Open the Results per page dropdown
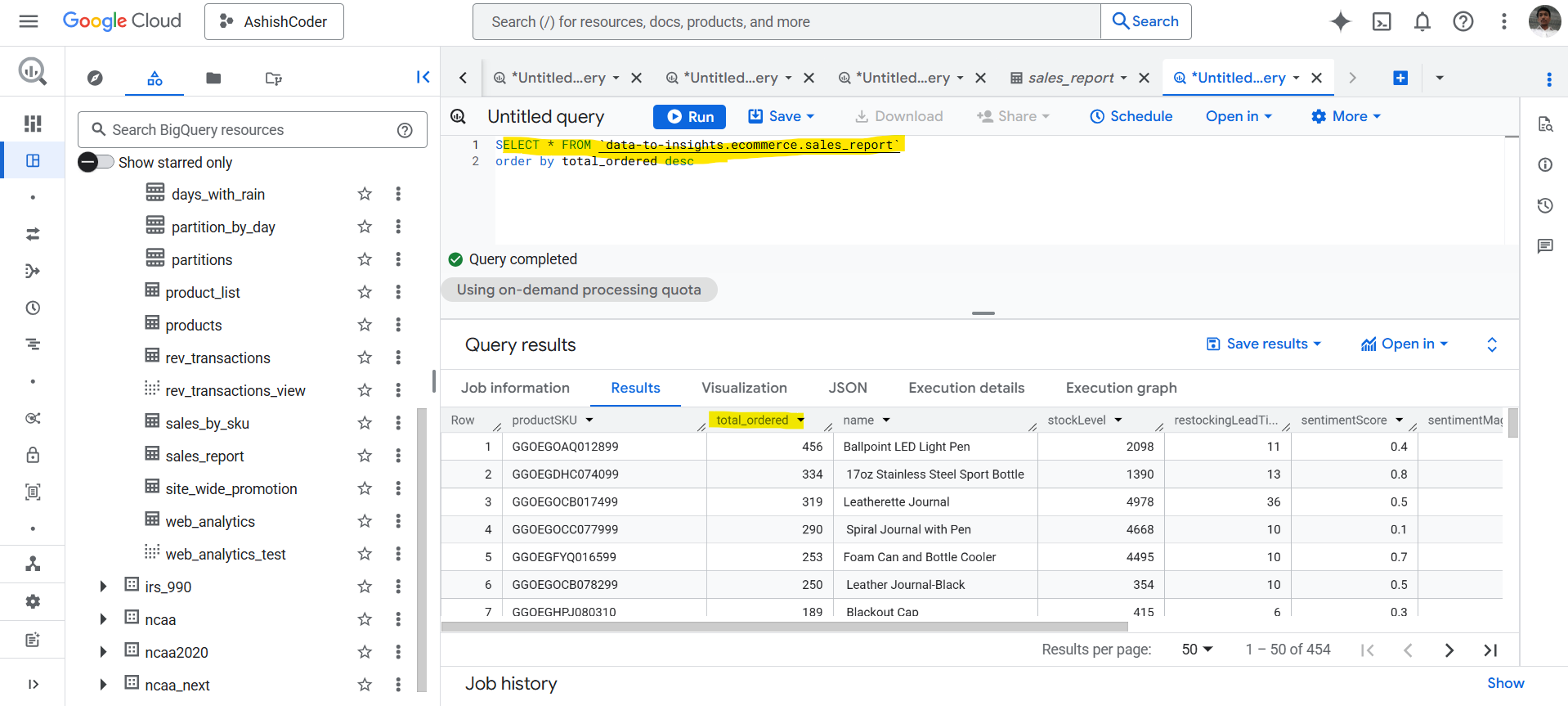1568x706 pixels. pyautogui.click(x=1197, y=650)
